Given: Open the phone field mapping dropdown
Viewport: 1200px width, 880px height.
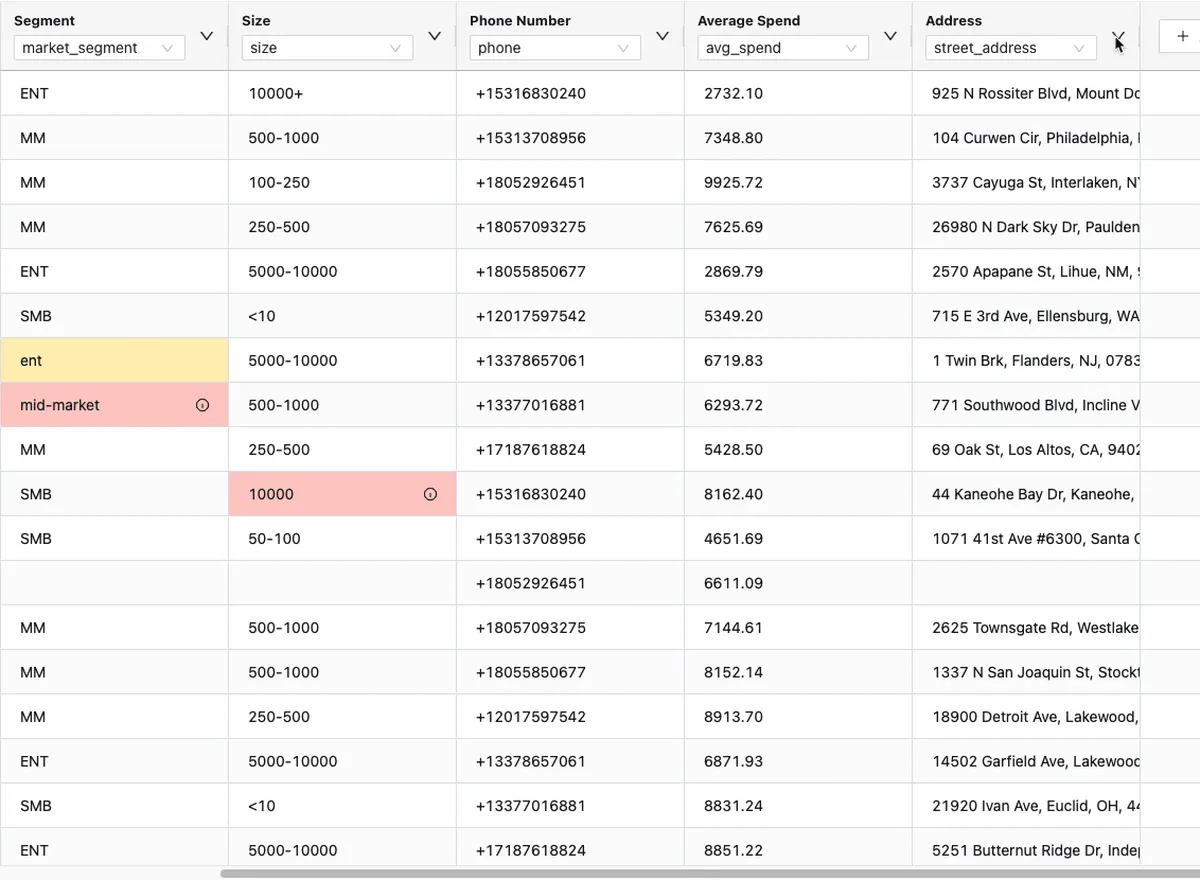Looking at the screenshot, I should click(x=555, y=48).
